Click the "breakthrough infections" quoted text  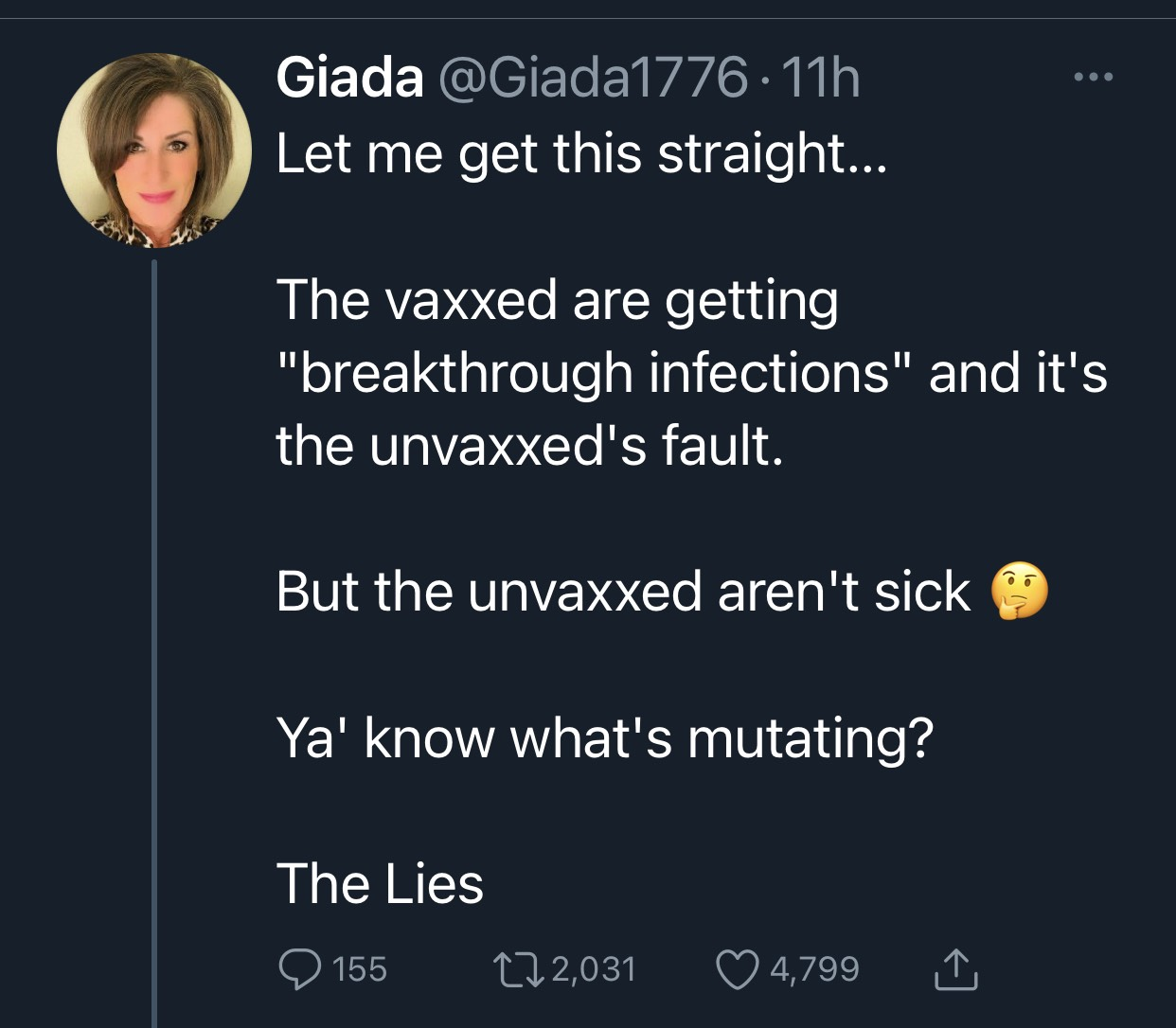[x=597, y=372]
